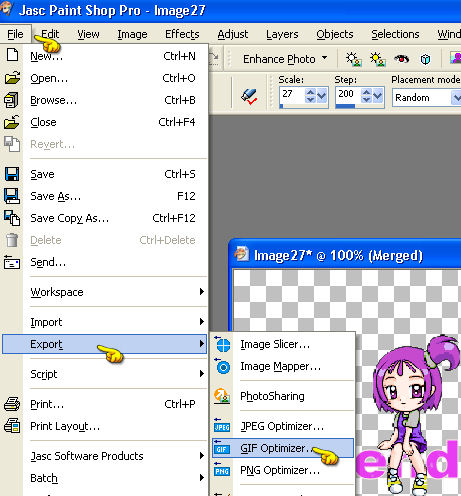The image size is (461, 496).
Task: Open the Enhance Photo dropdown
Action: (x=324, y=58)
